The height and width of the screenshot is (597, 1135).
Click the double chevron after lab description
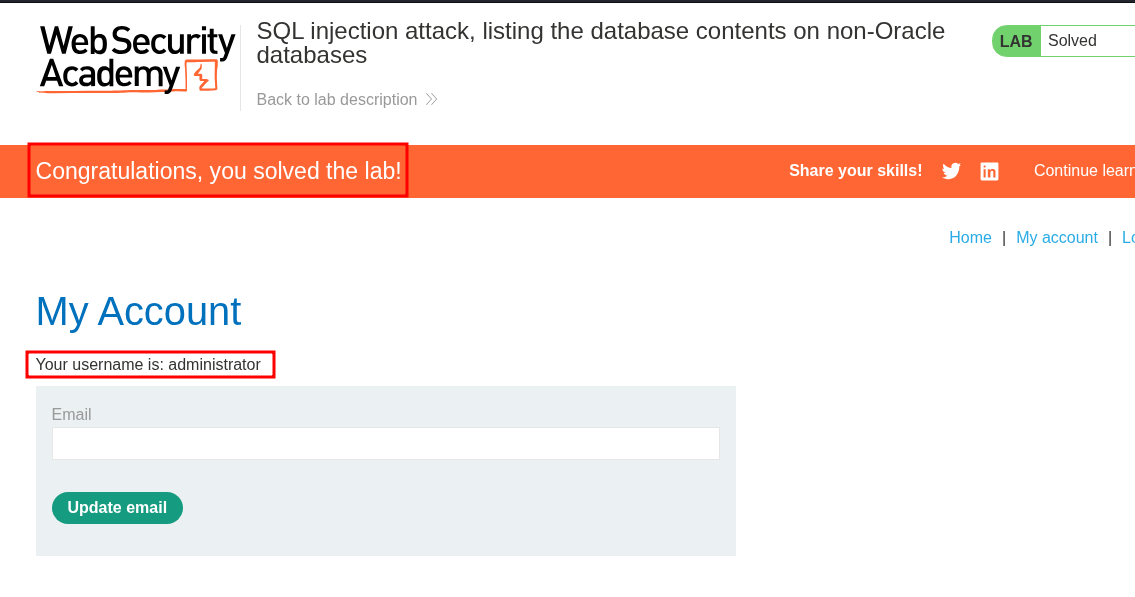tap(431, 99)
